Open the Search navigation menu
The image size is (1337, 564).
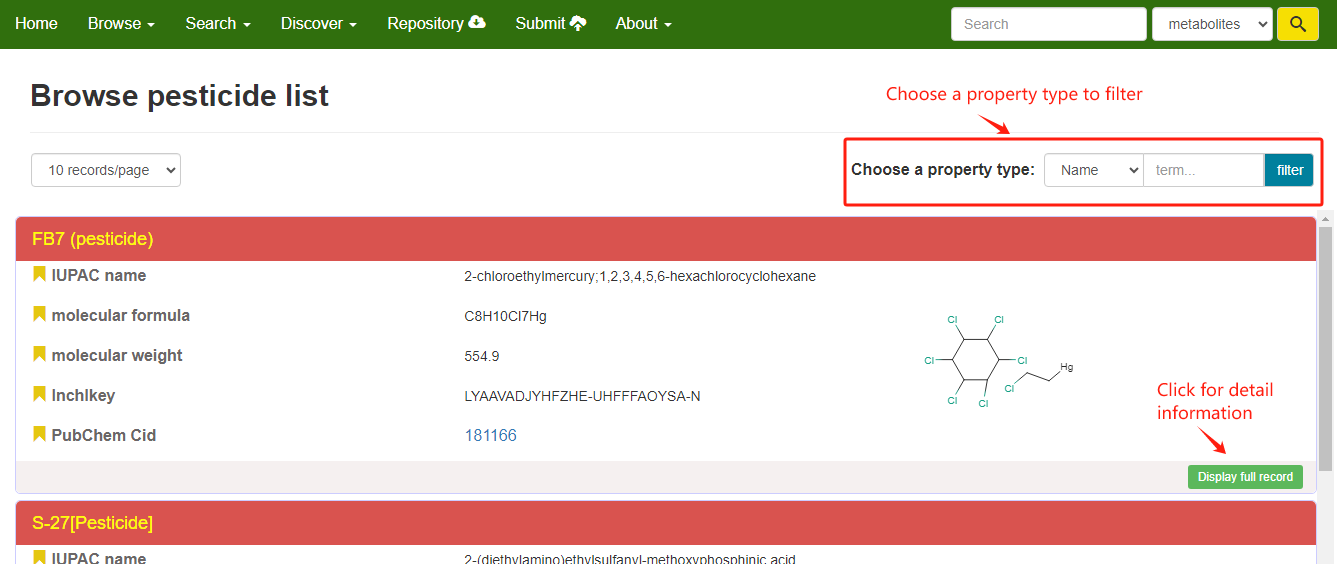click(217, 24)
